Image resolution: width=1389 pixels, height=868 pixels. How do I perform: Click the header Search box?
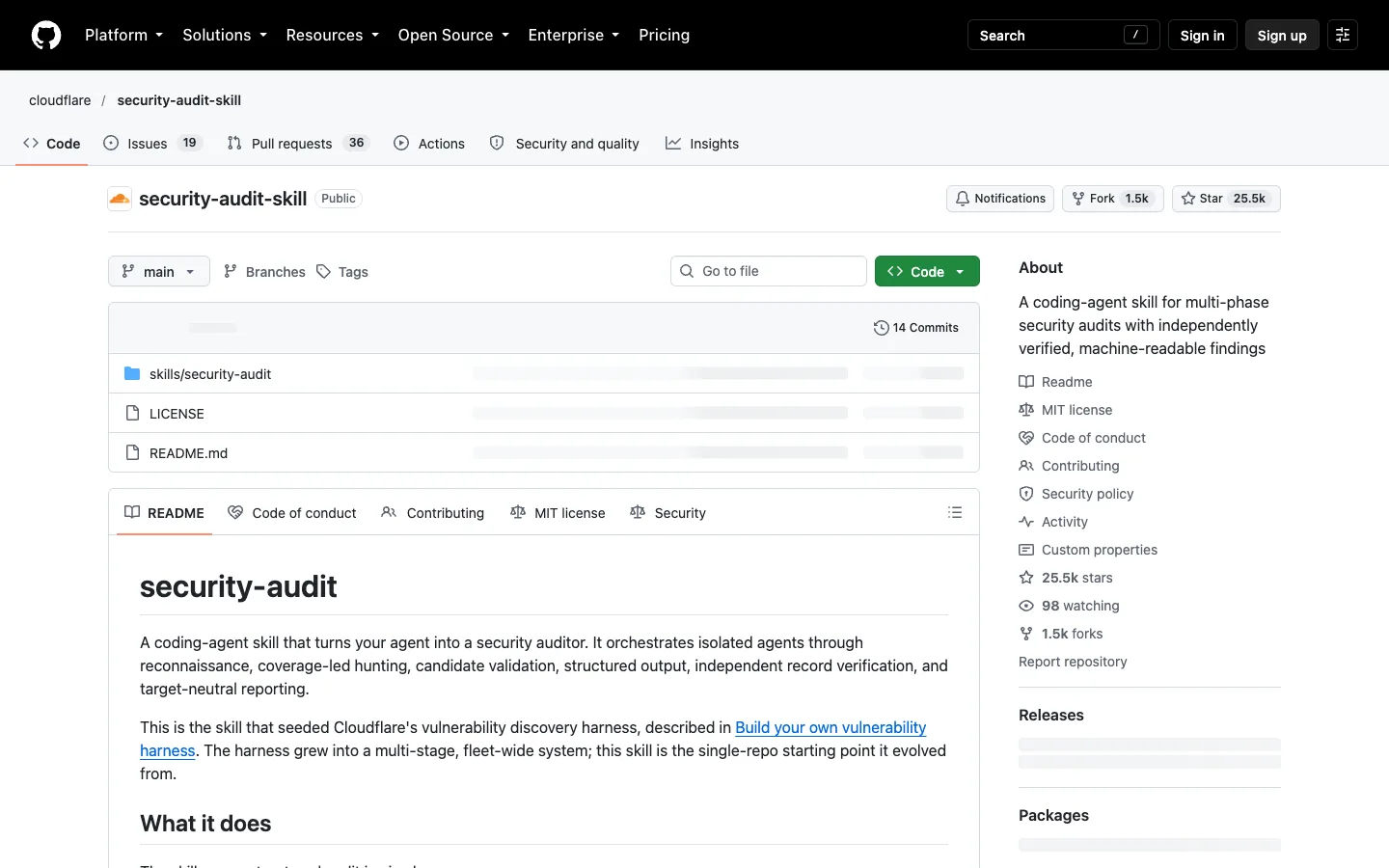1064,35
